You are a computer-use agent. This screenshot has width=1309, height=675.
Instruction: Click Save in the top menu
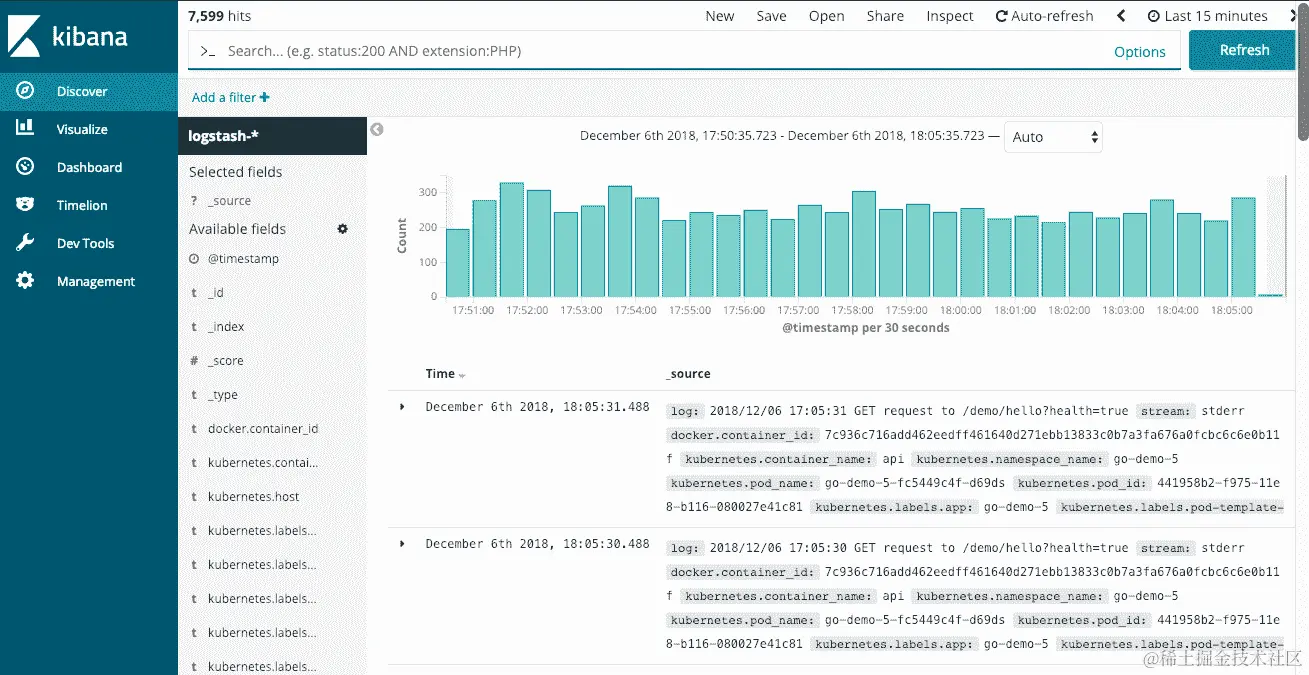[x=771, y=16]
